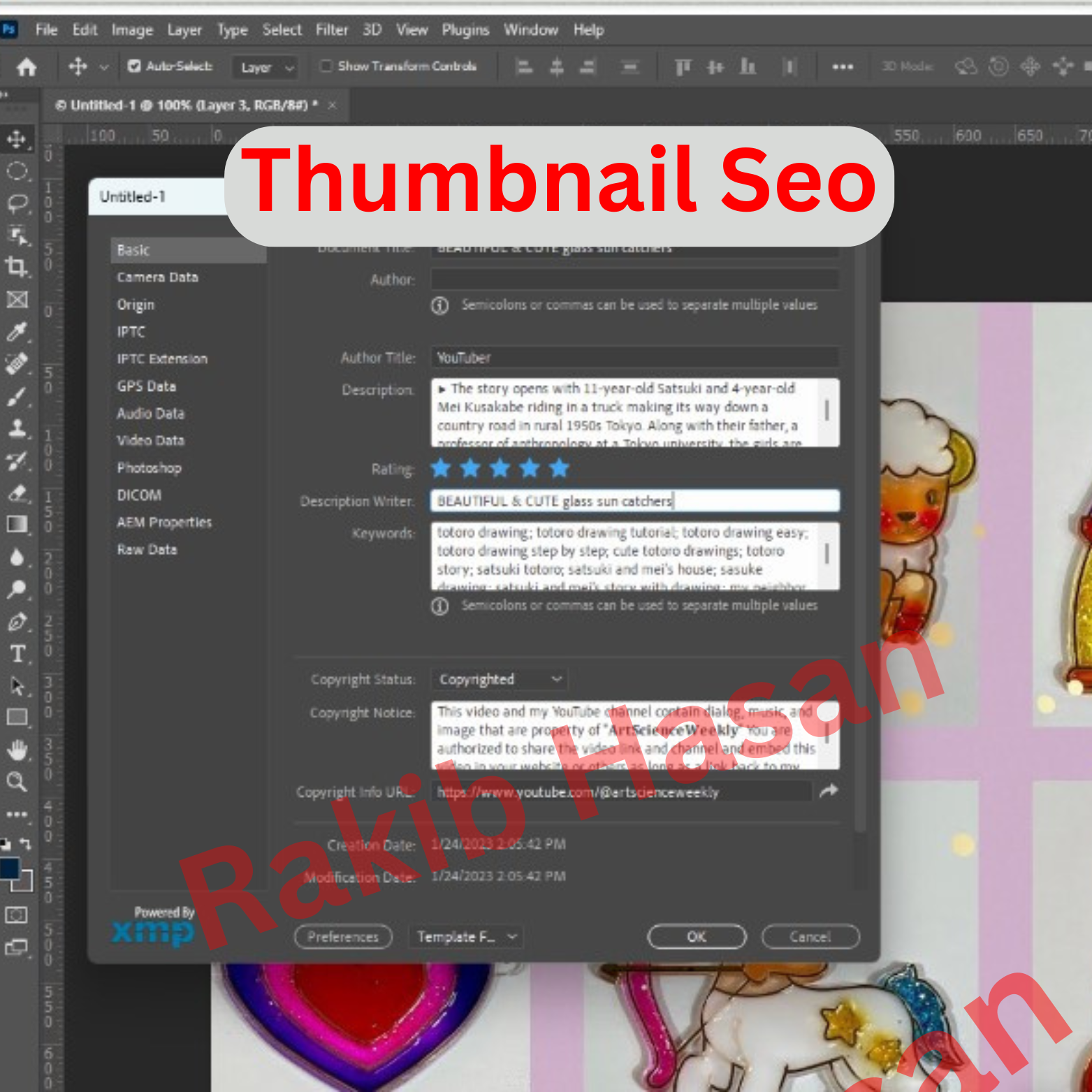Click the align horizontal centers icon
The height and width of the screenshot is (1092, 1092).
click(557, 67)
